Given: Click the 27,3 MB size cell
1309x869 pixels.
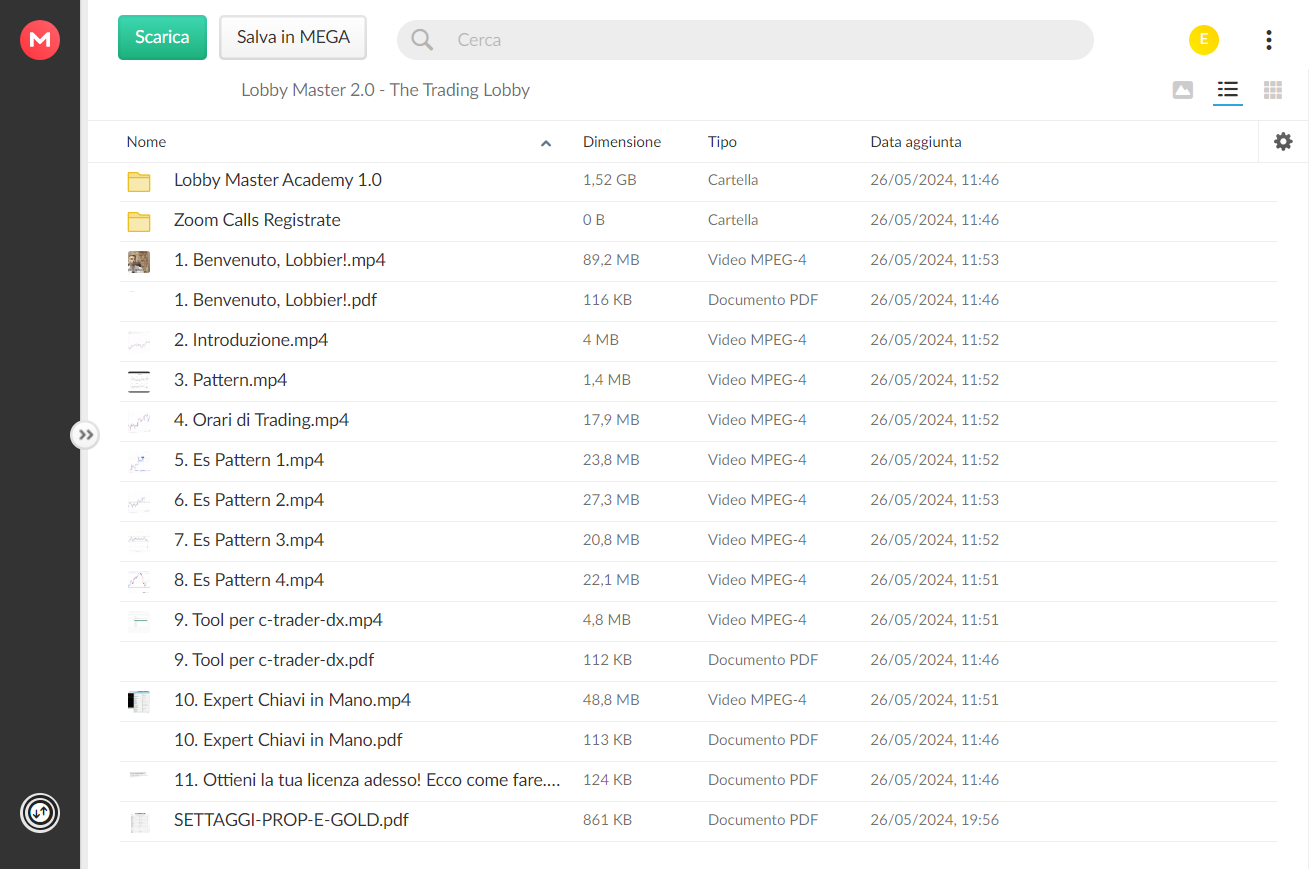Looking at the screenshot, I should click(x=611, y=500).
